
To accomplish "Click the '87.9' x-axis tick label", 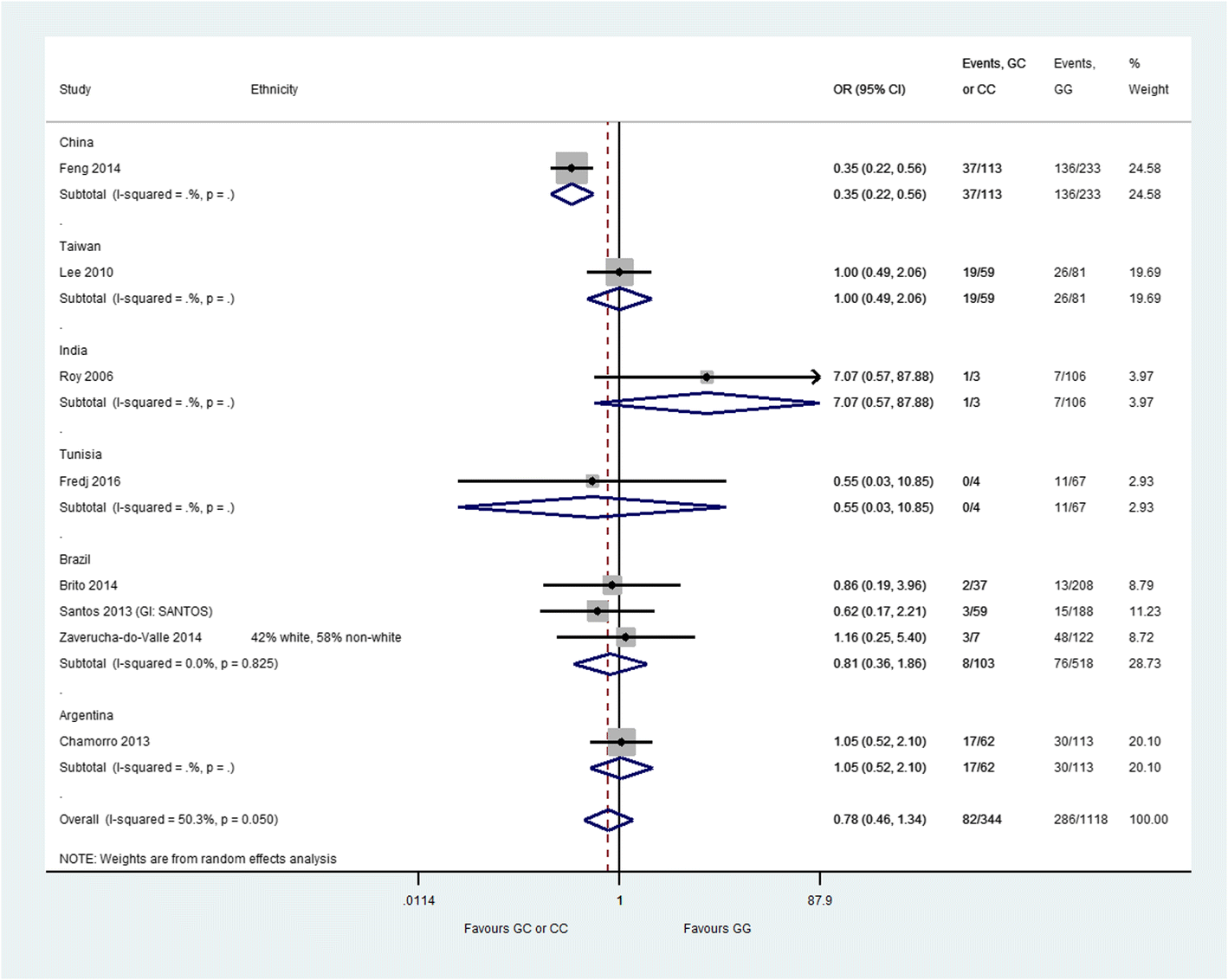I will pos(820,900).
